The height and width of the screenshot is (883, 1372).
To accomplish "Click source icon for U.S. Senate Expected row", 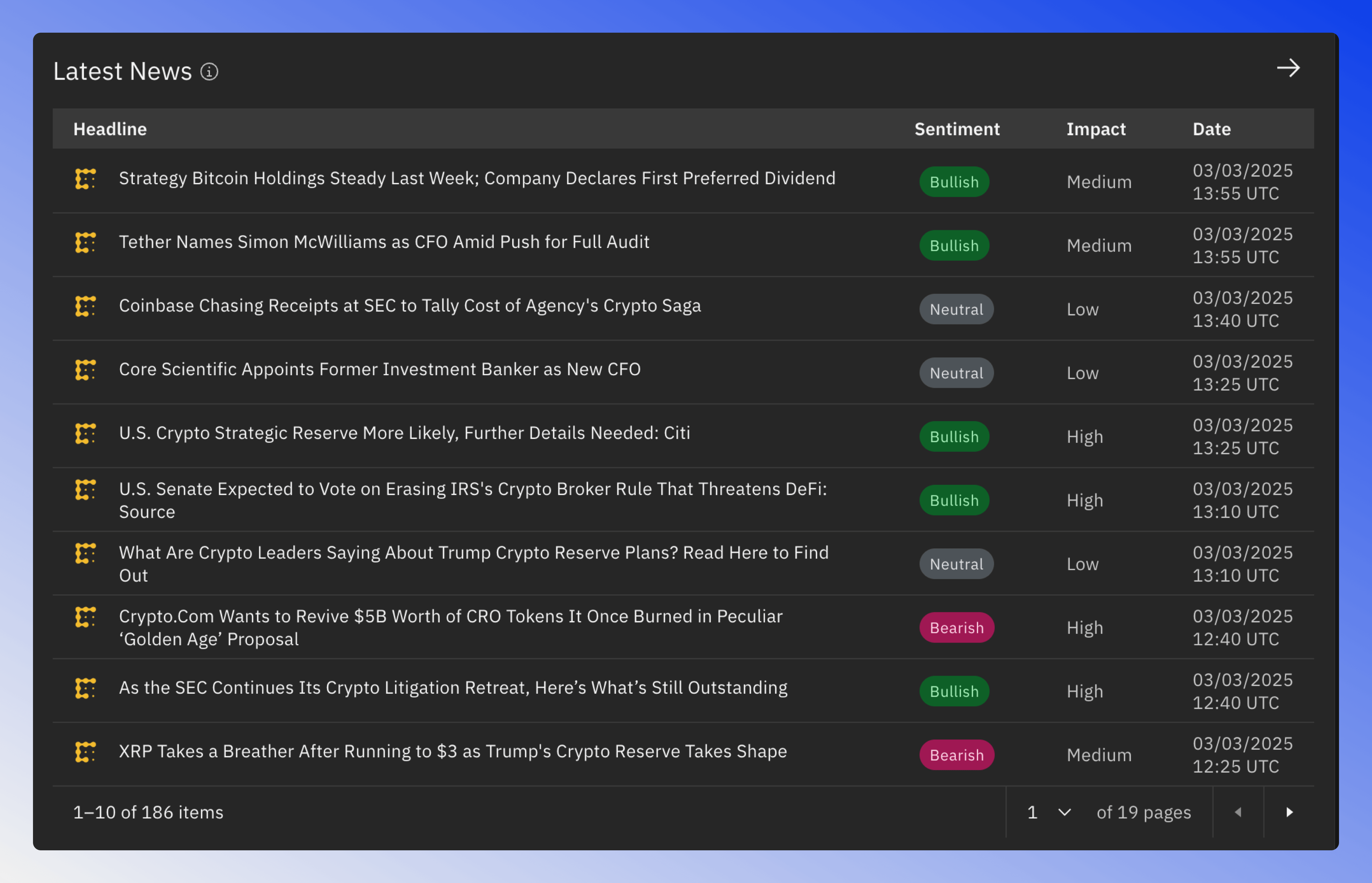I will [x=85, y=490].
